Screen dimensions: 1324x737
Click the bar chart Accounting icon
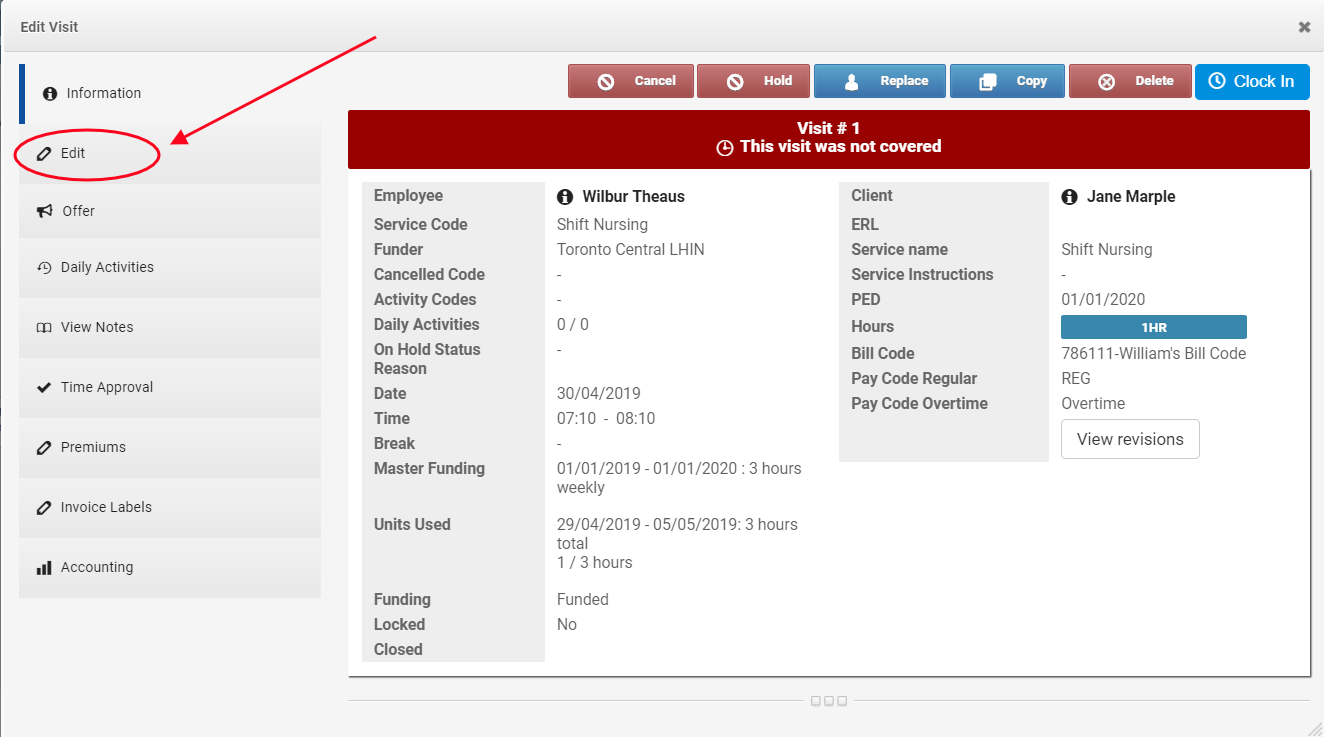coord(44,568)
